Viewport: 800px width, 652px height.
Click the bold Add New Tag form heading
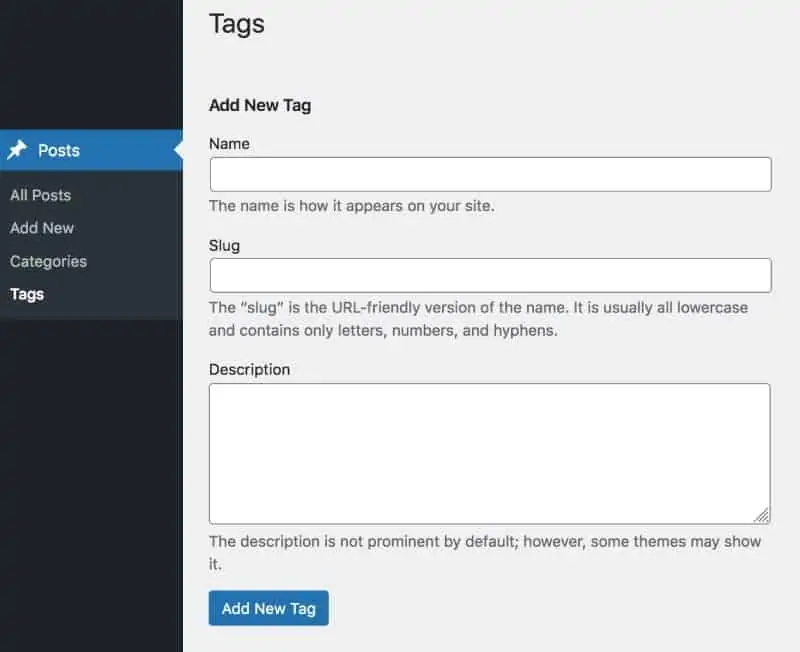pyautogui.click(x=260, y=105)
